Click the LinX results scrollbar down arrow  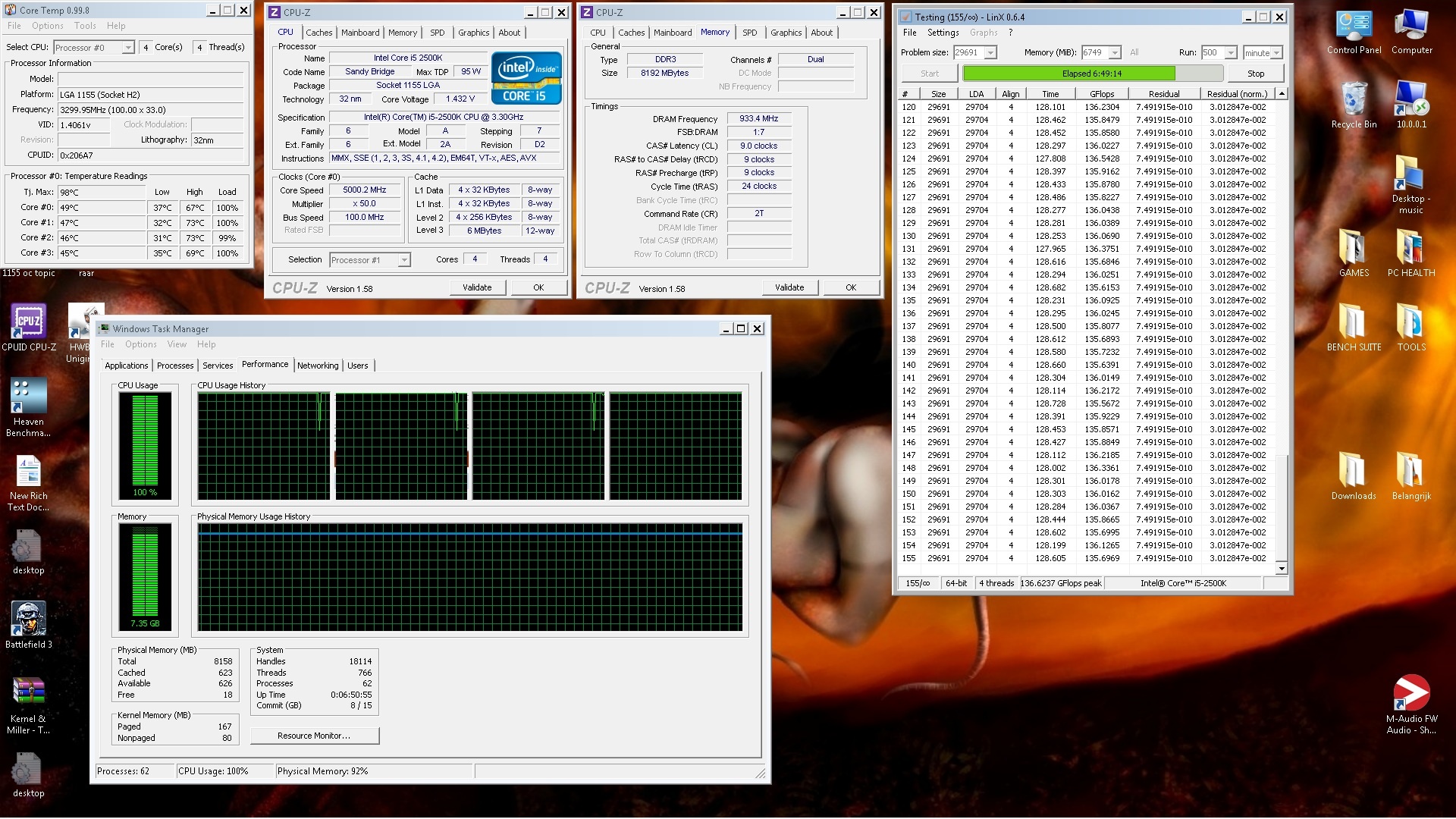pos(1282,568)
